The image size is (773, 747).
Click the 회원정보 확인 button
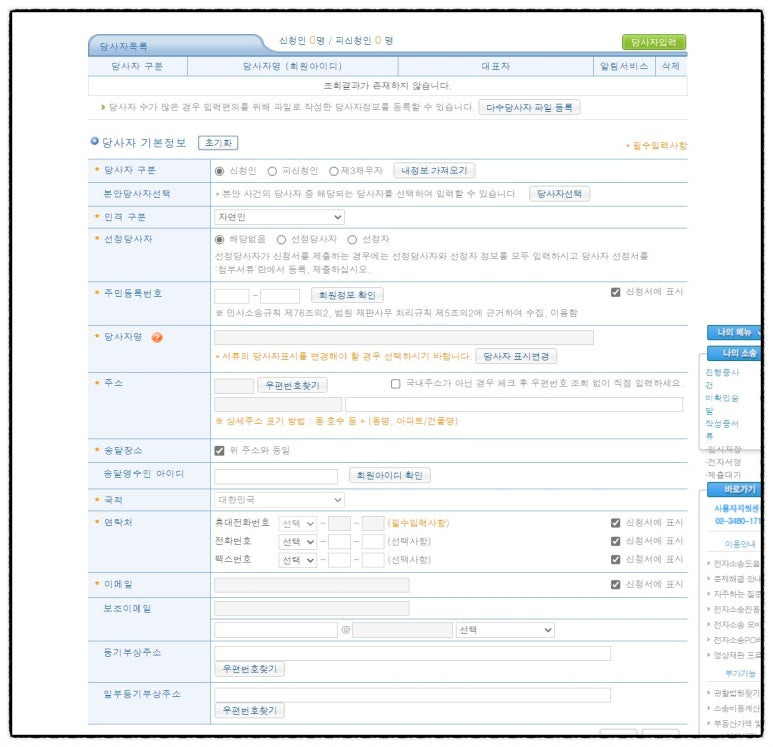[x=347, y=295]
